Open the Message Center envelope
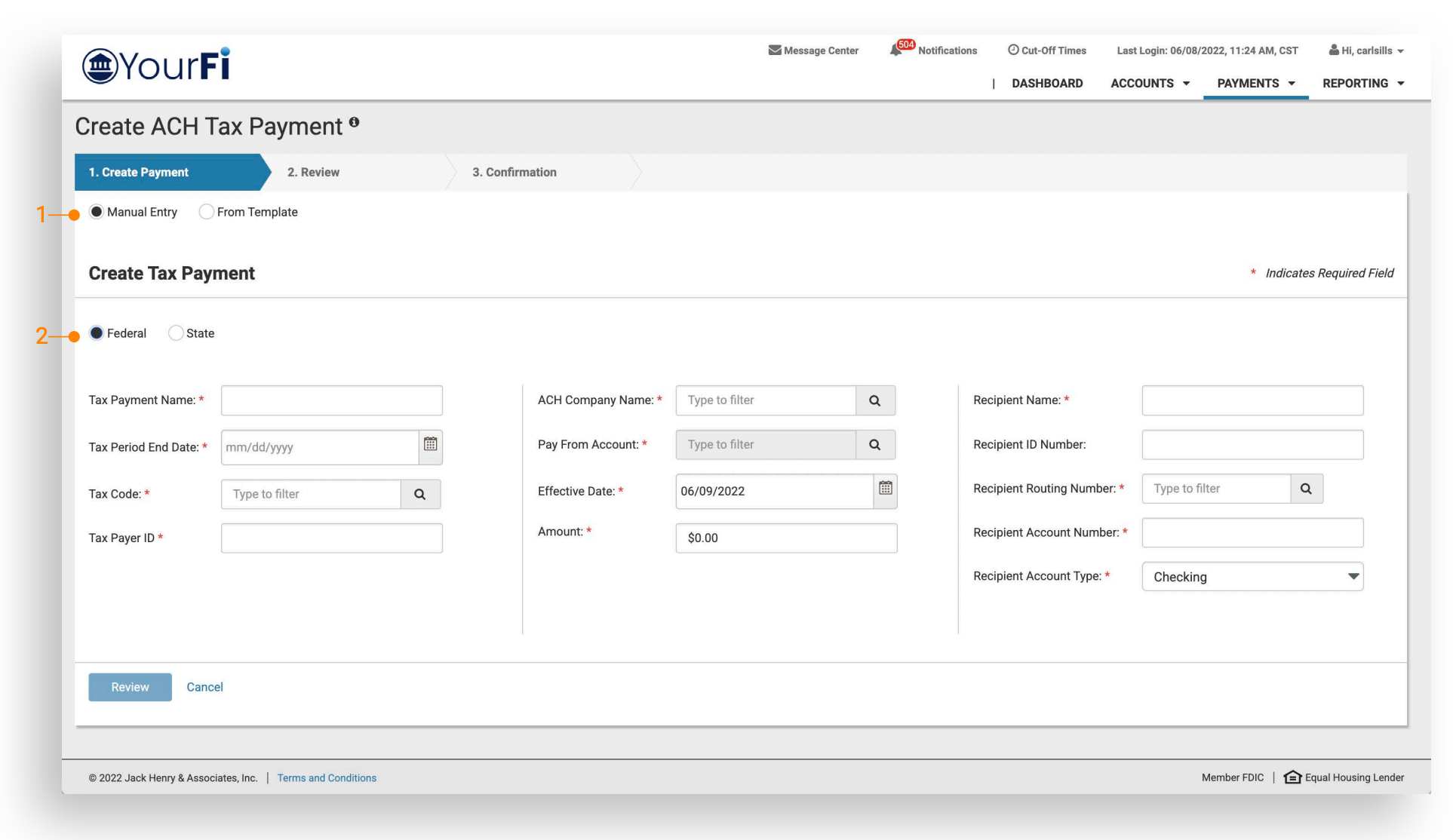The height and width of the screenshot is (840, 1453). (775, 51)
